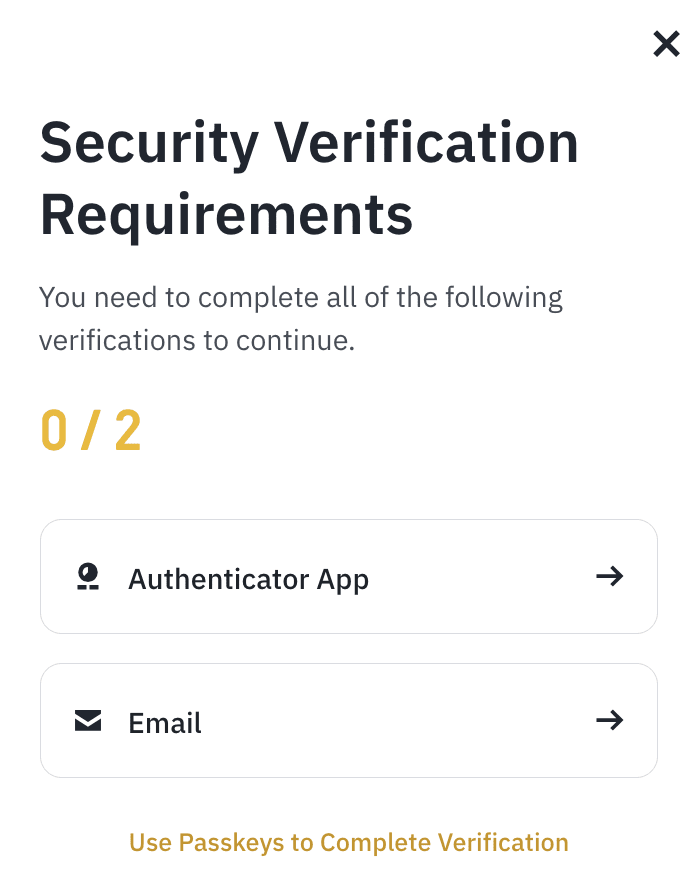Click 'verifications to continue' text line
Image resolution: width=700 pixels, height=880 pixels.
tap(196, 341)
